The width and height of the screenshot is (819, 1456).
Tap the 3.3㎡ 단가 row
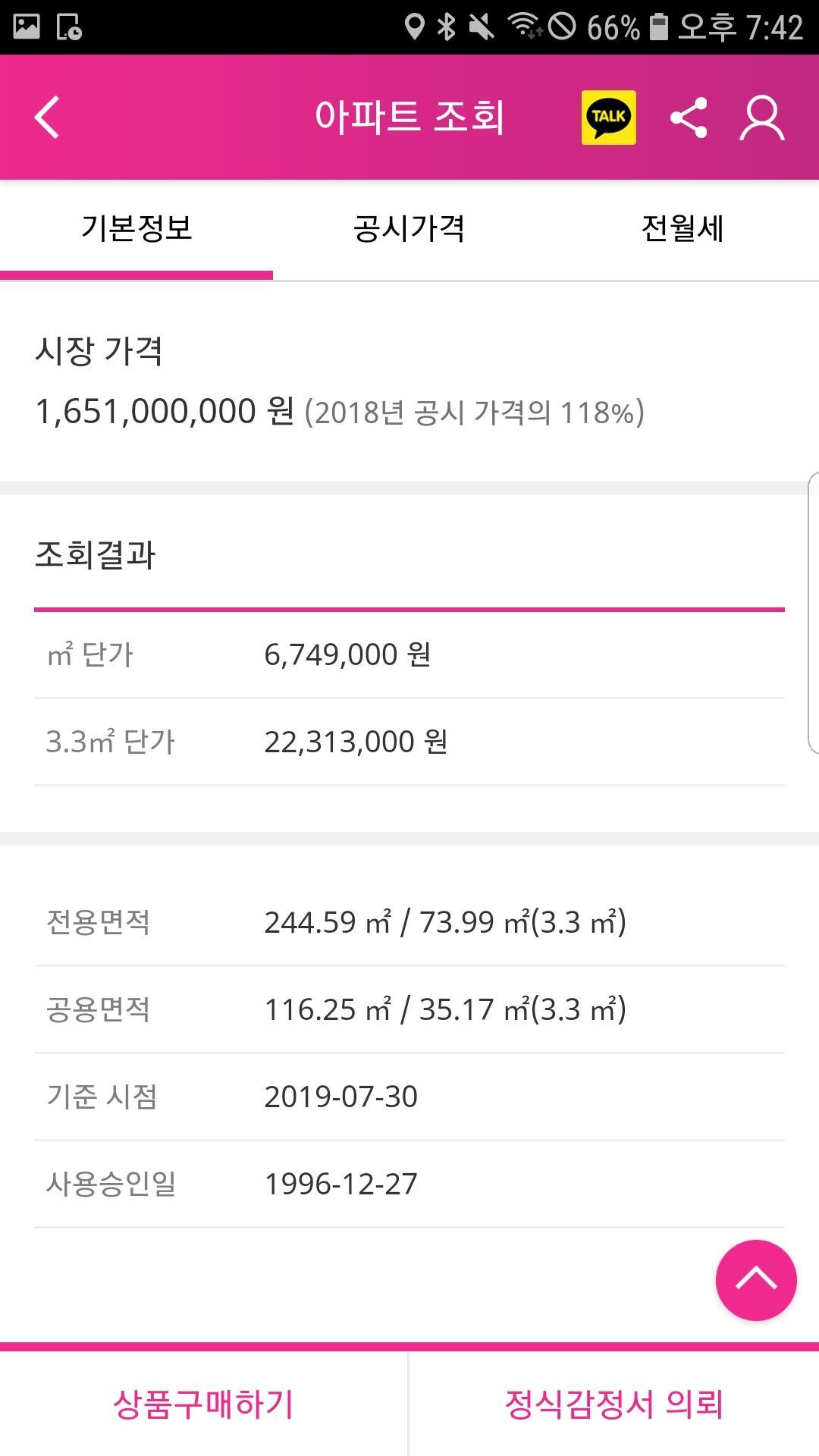tap(409, 742)
